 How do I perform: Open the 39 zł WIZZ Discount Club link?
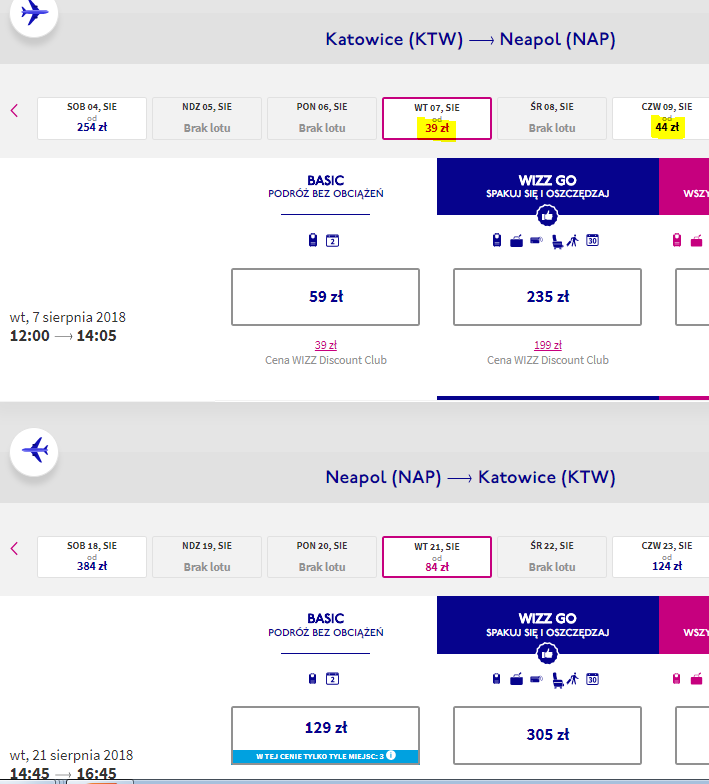[x=326, y=345]
